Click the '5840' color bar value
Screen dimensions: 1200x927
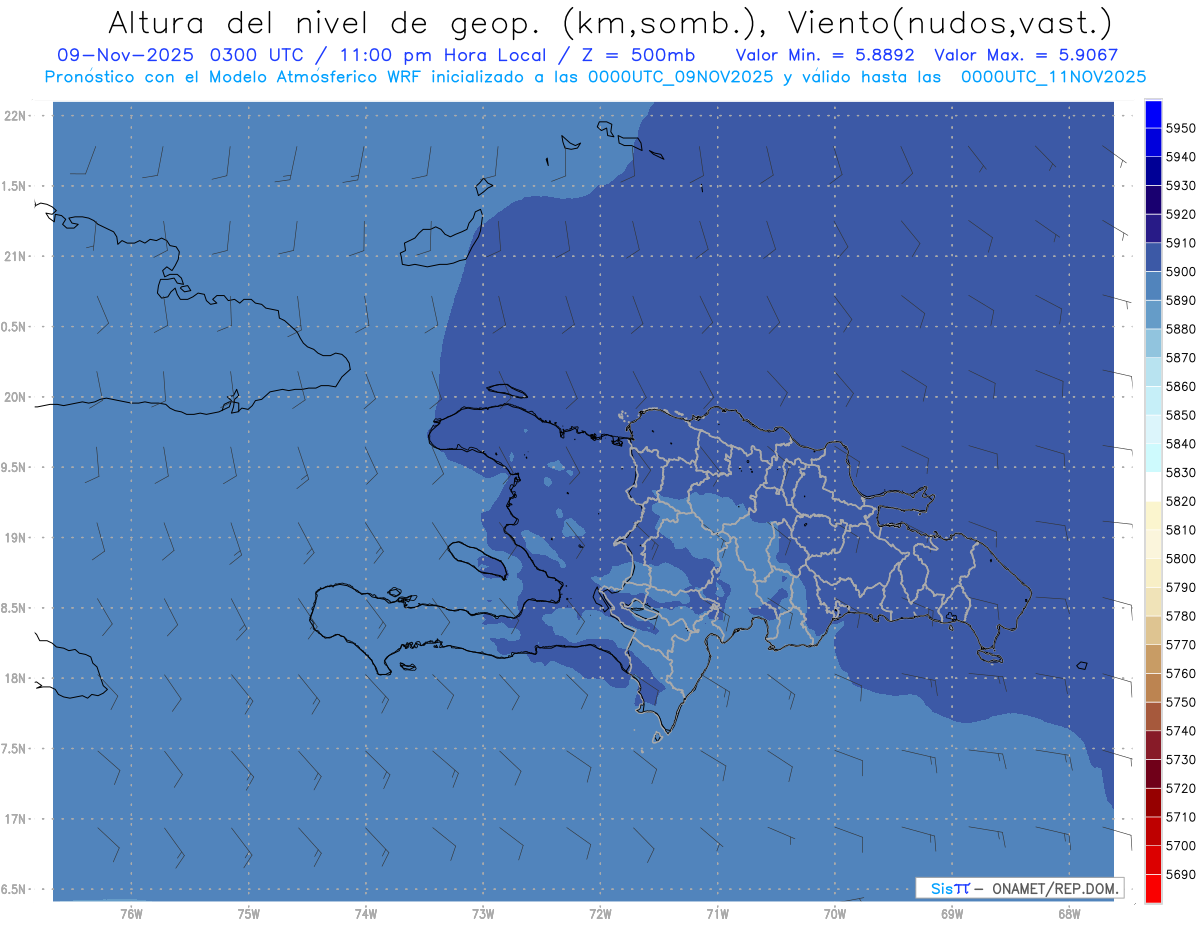pos(1181,444)
